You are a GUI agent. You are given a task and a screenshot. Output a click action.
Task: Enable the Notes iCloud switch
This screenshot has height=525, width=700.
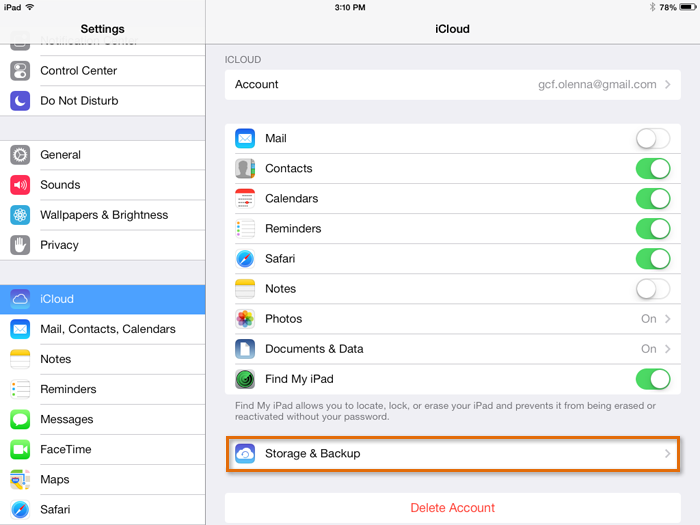tap(653, 289)
